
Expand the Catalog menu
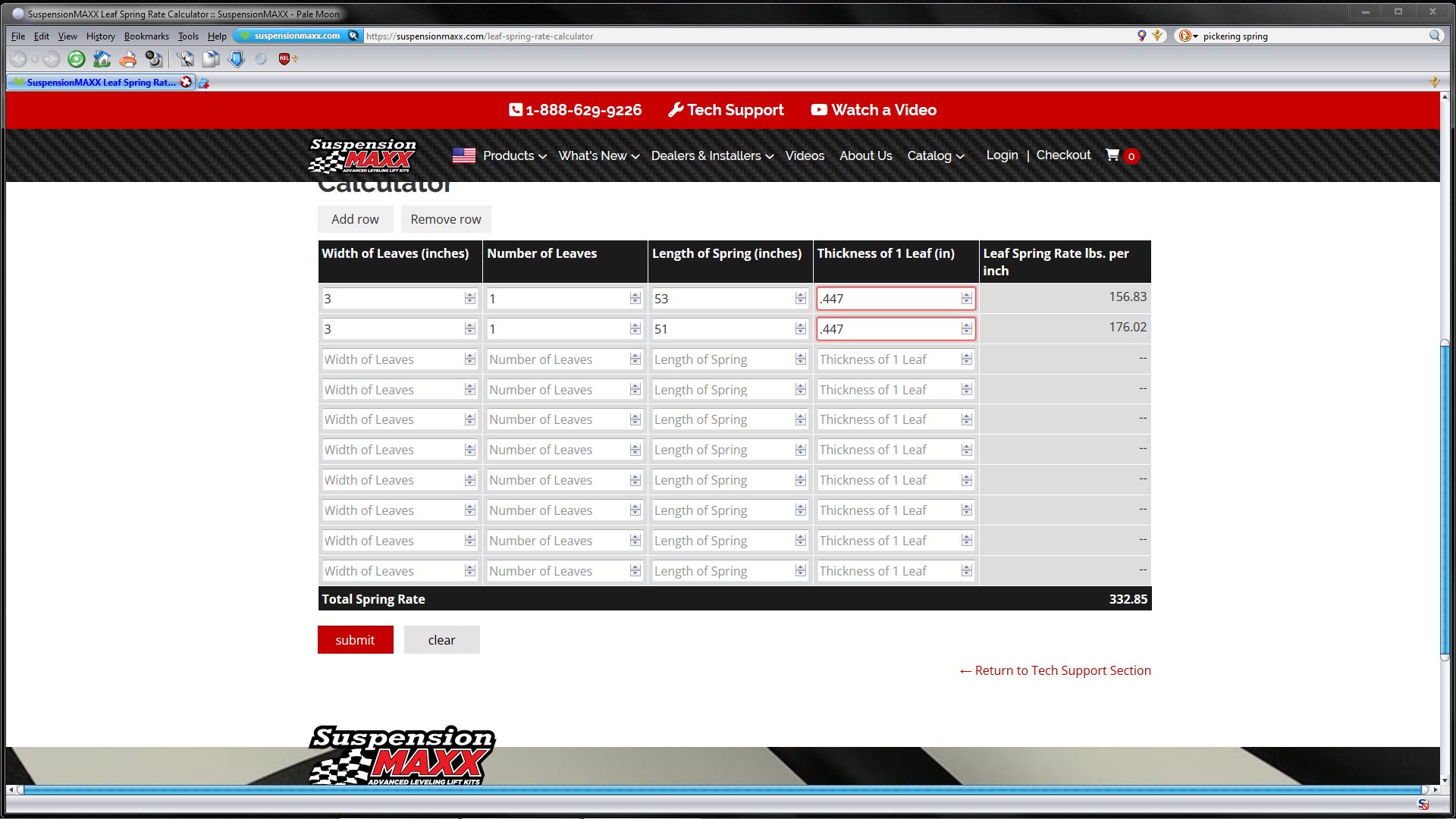pyautogui.click(x=935, y=155)
